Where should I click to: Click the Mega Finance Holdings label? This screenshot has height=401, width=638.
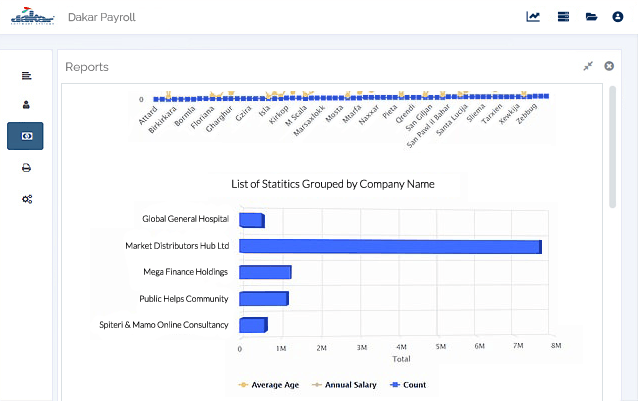pyautogui.click(x=186, y=272)
